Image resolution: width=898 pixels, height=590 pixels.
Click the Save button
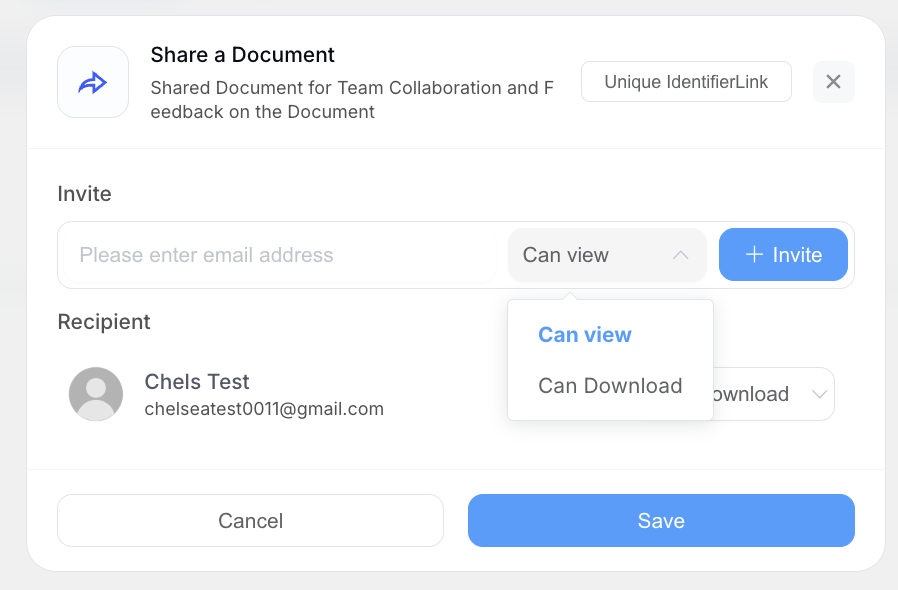point(661,520)
